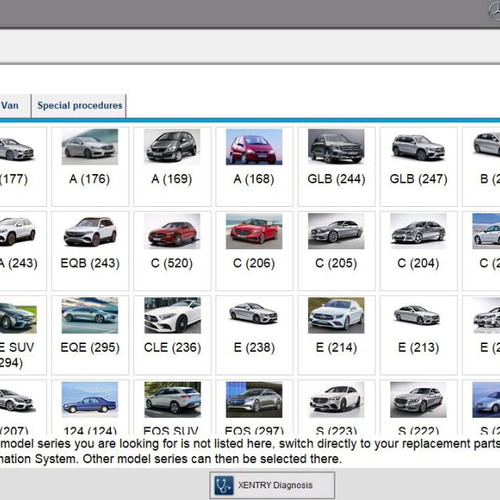Open the Special procedures tab
The width and height of the screenshot is (500, 500).
[79, 106]
